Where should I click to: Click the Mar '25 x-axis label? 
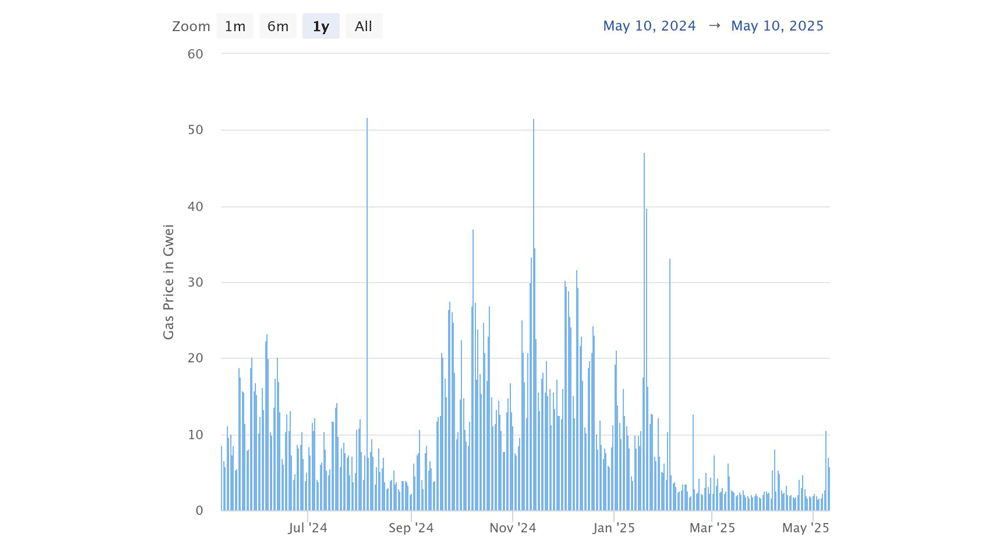coord(712,528)
